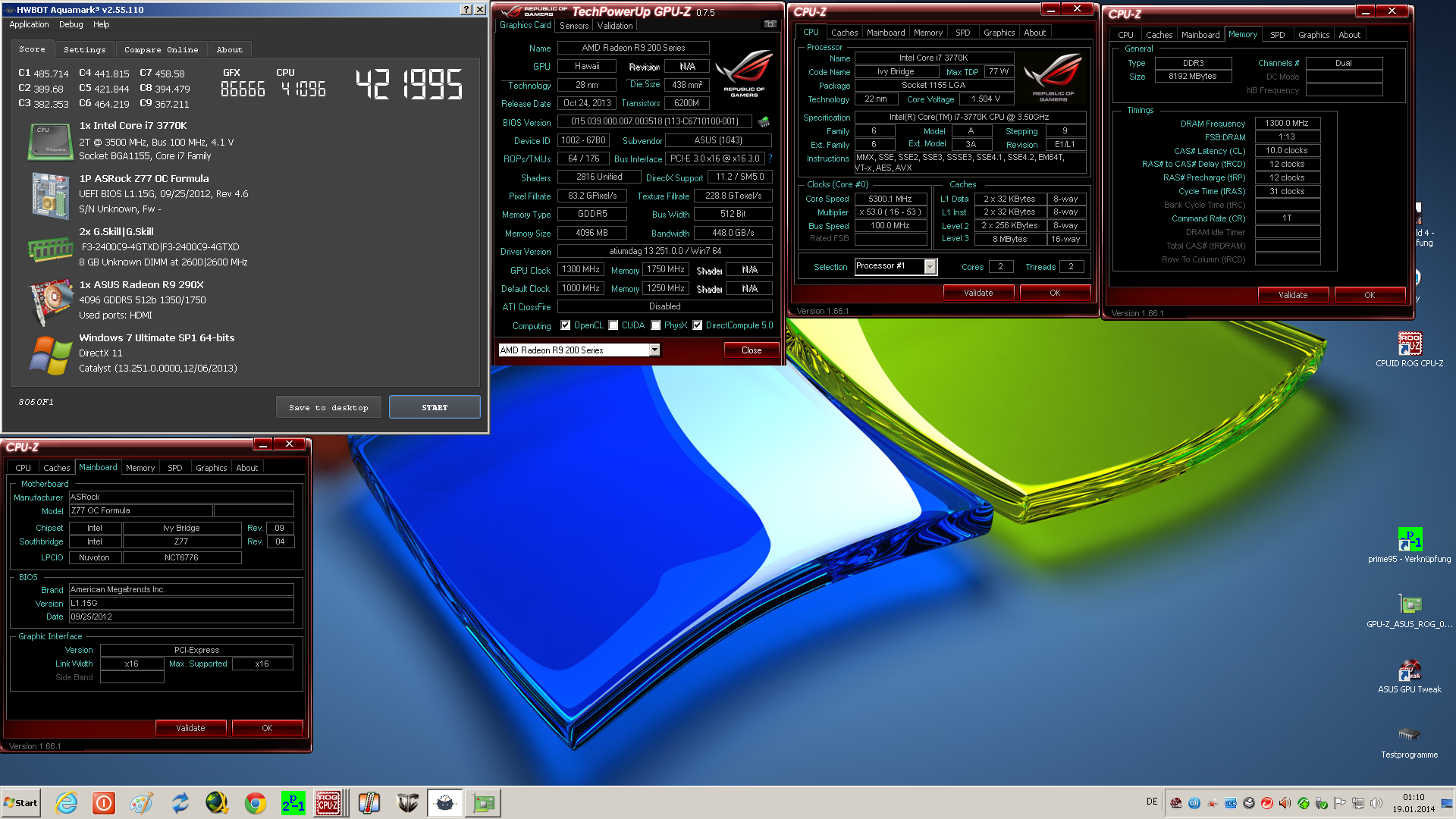The width and height of the screenshot is (1456, 819).
Task: Click the red power icon in the taskbar
Action: 104,803
